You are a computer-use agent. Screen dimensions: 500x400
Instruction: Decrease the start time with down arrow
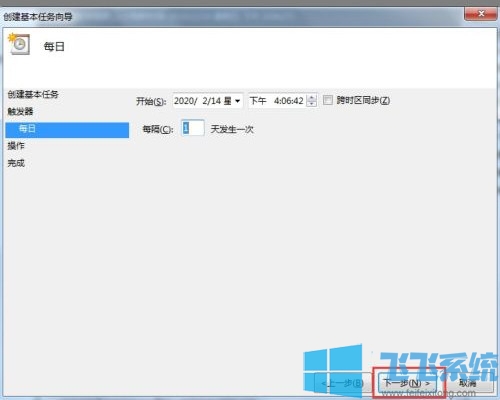click(x=312, y=104)
